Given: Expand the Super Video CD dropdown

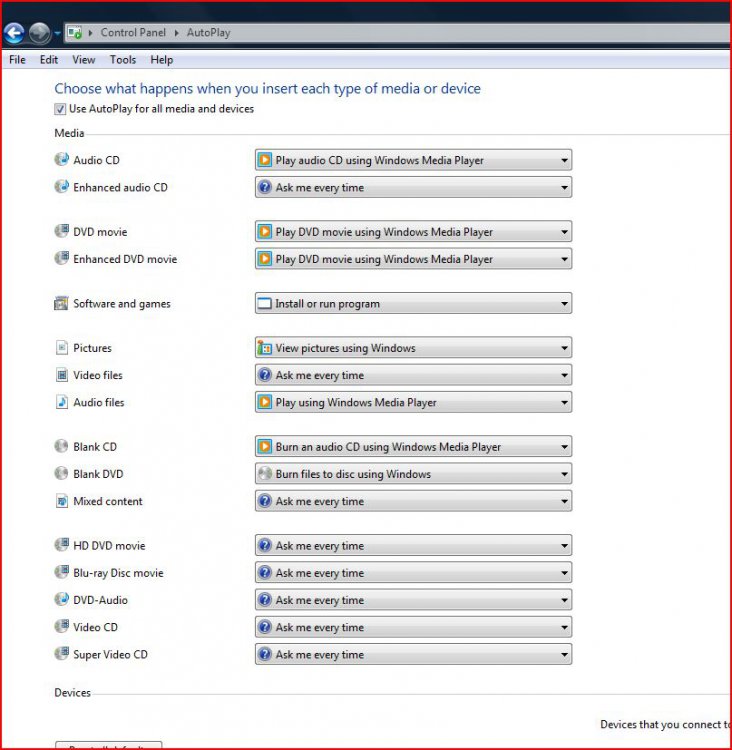Looking at the screenshot, I should (413, 655).
